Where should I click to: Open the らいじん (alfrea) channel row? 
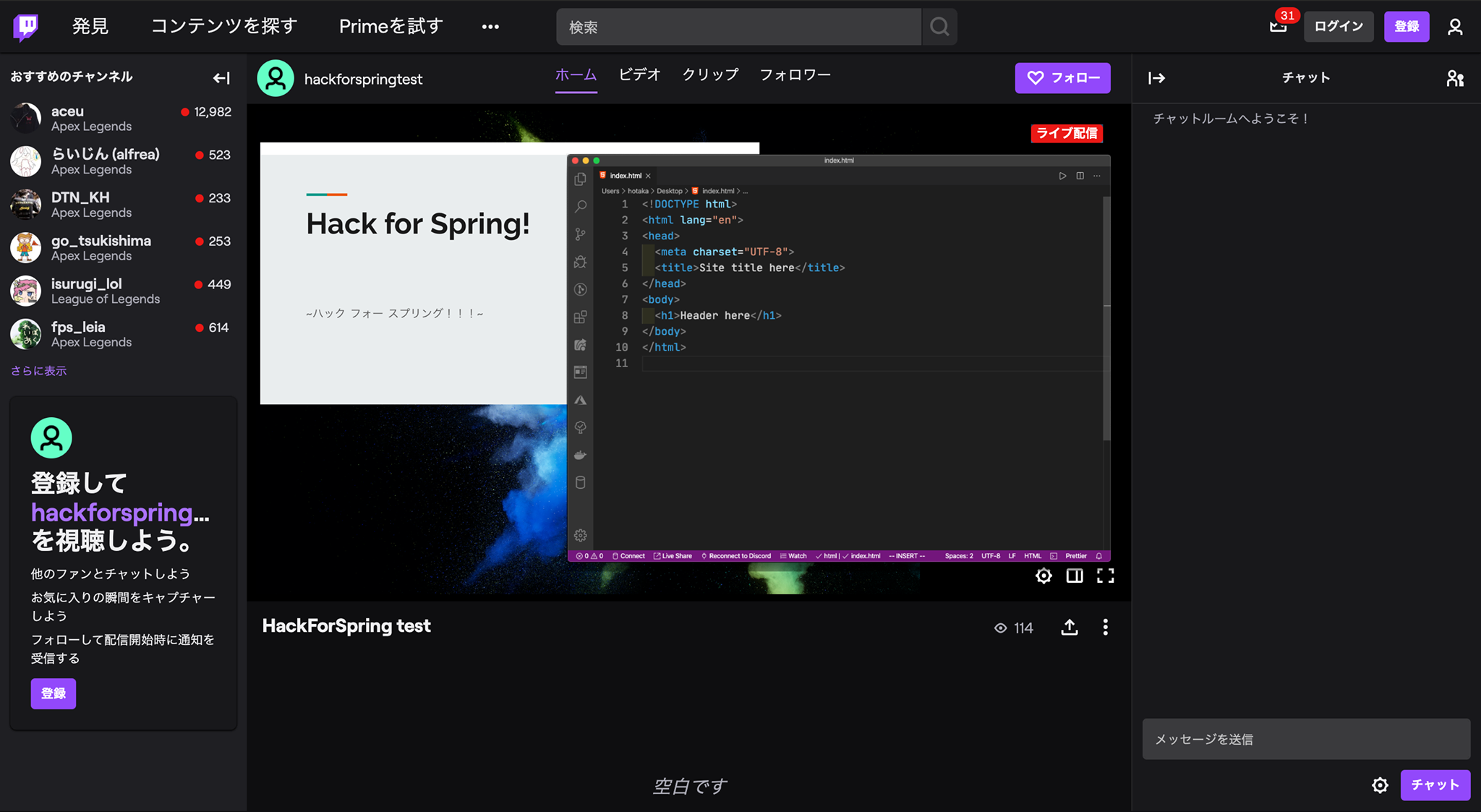(x=123, y=161)
